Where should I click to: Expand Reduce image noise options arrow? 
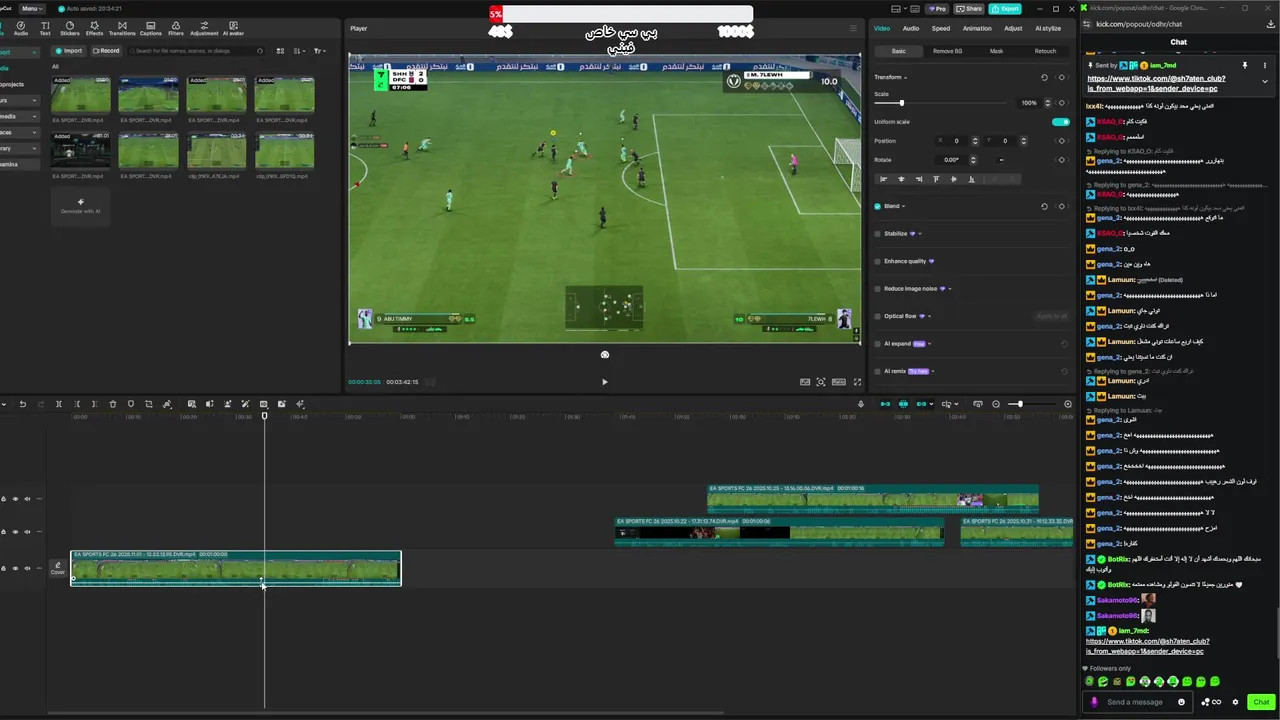[950, 289]
